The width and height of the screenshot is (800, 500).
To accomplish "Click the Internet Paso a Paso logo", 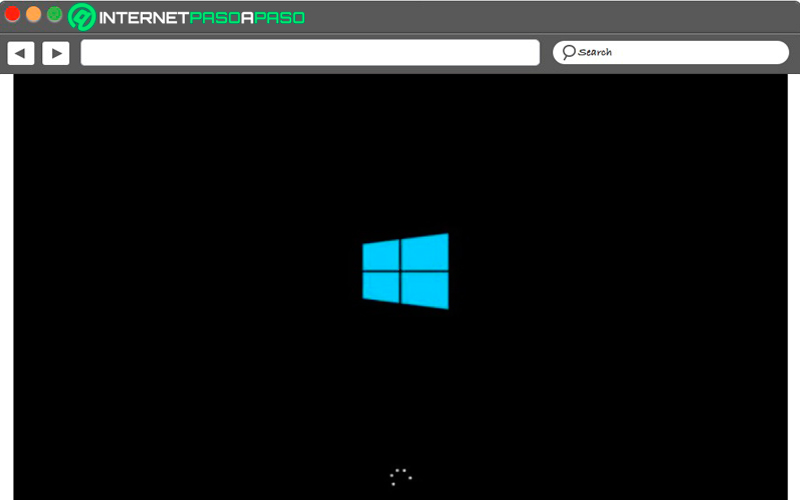I will pyautogui.click(x=187, y=17).
